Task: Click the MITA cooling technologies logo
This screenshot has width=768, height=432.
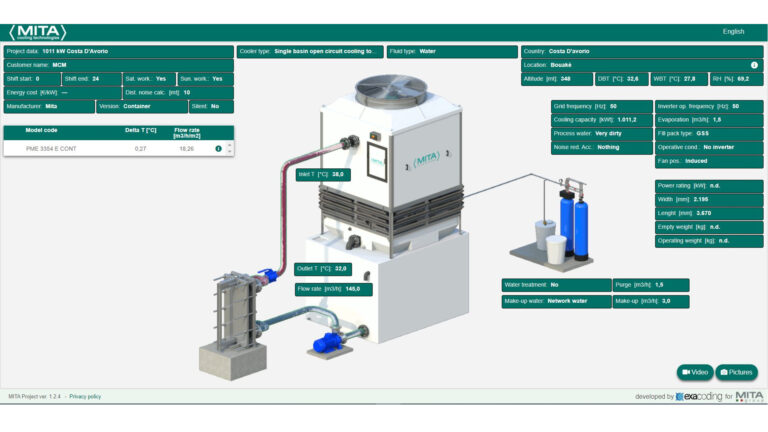Action: [38, 32]
